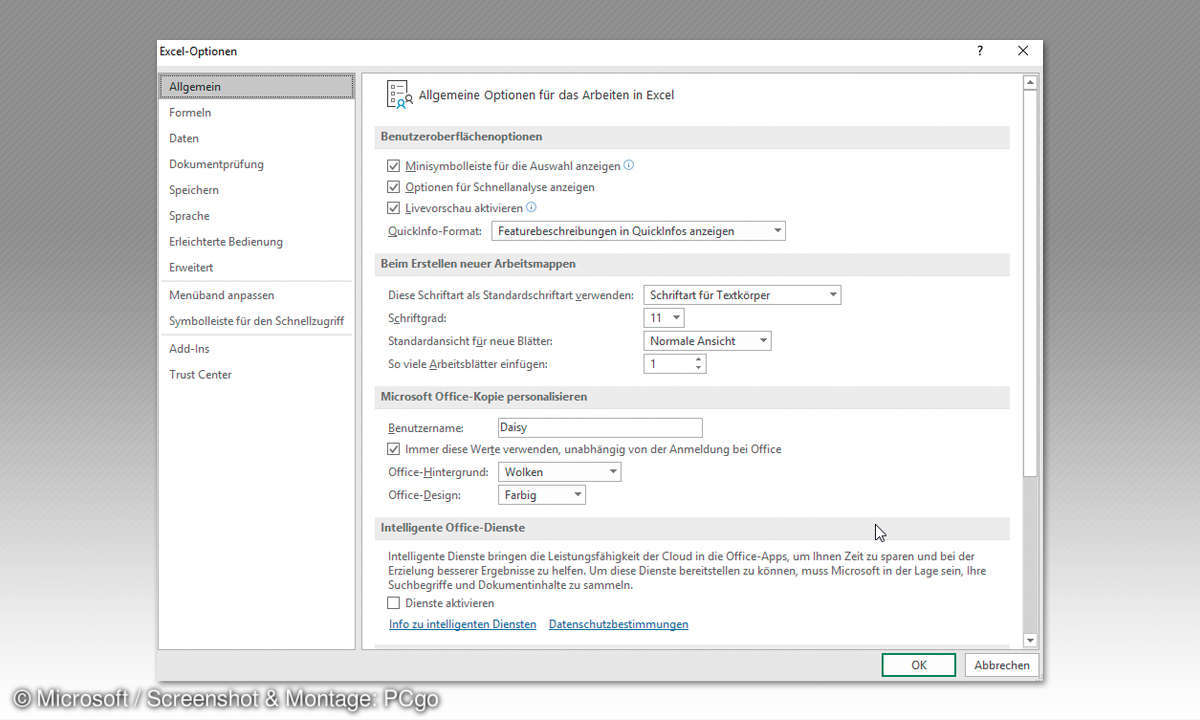Open the Schriftgrad size dropdown

click(x=664, y=318)
